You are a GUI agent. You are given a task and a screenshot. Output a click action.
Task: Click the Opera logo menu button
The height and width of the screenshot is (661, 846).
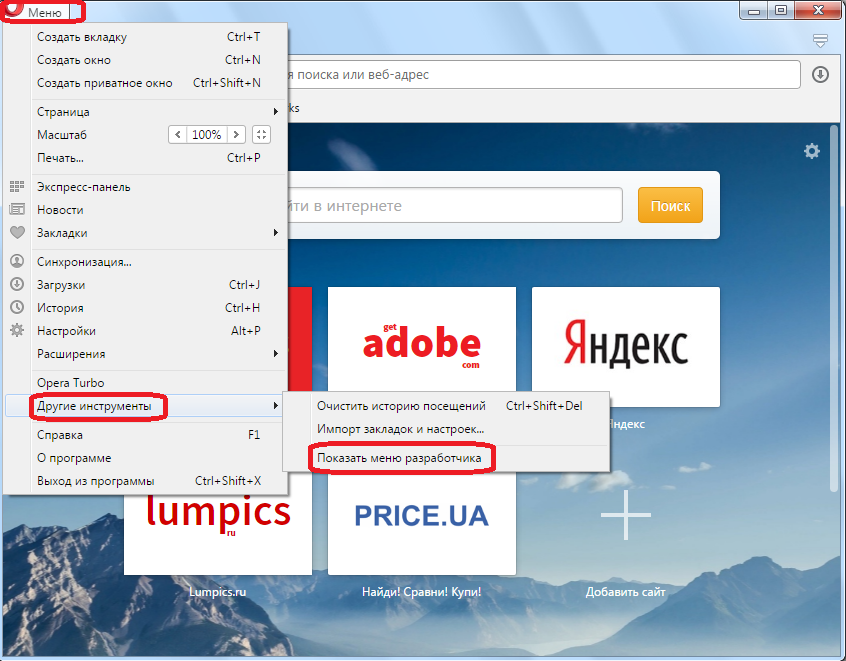click(40, 12)
